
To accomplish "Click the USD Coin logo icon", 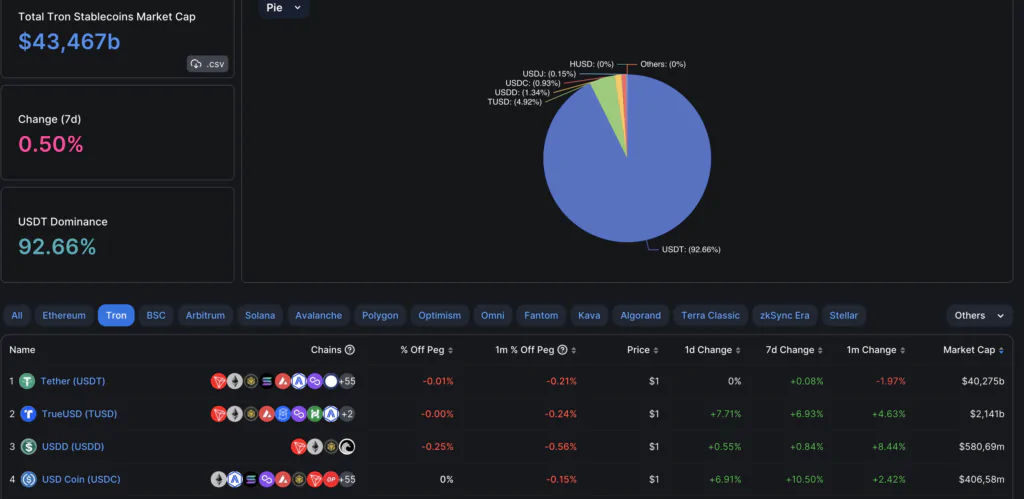I will click(28, 479).
